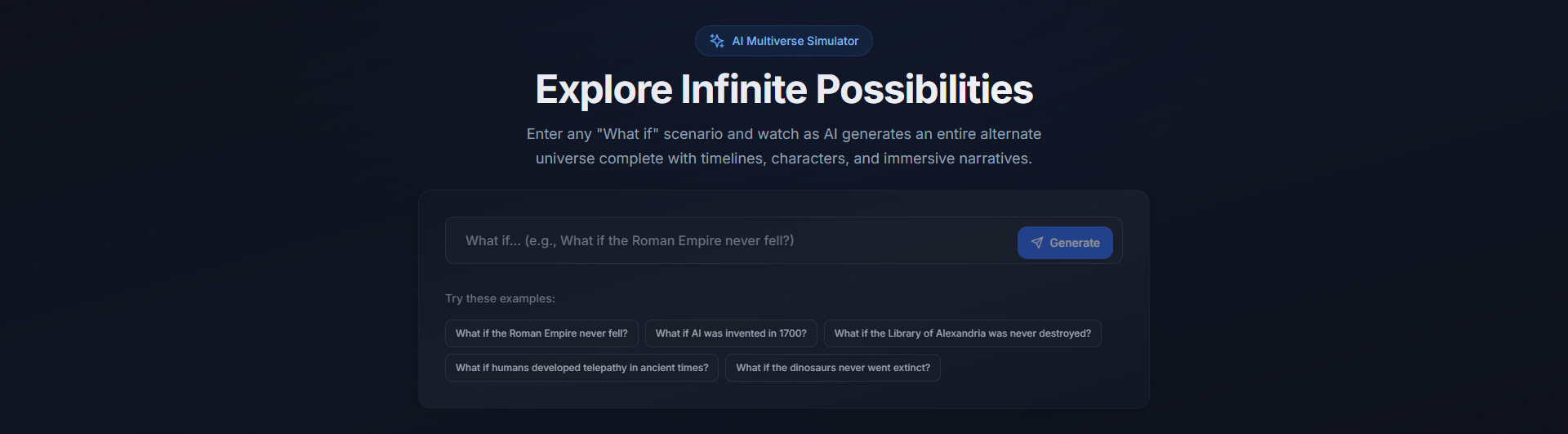The width and height of the screenshot is (1568, 434).
Task: Click the word Simulator in the top badge
Action: [x=832, y=41]
